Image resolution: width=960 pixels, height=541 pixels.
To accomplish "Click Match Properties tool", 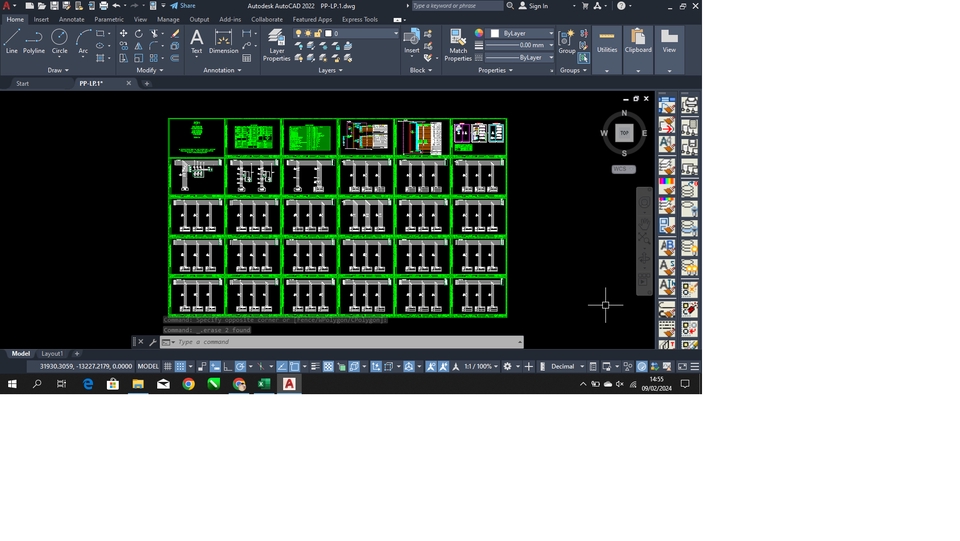I will pyautogui.click(x=458, y=45).
